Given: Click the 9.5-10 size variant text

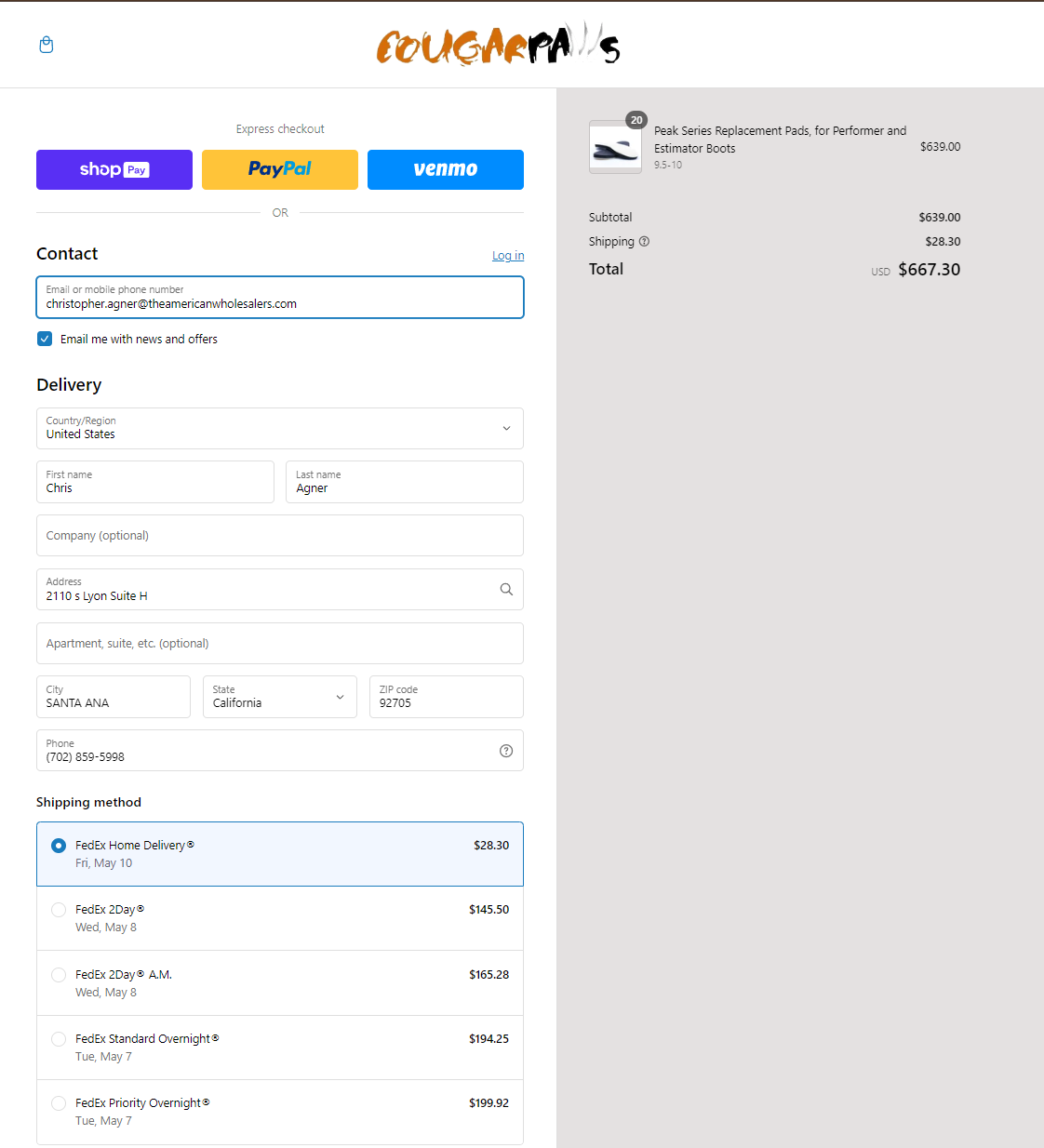Looking at the screenshot, I should (668, 165).
